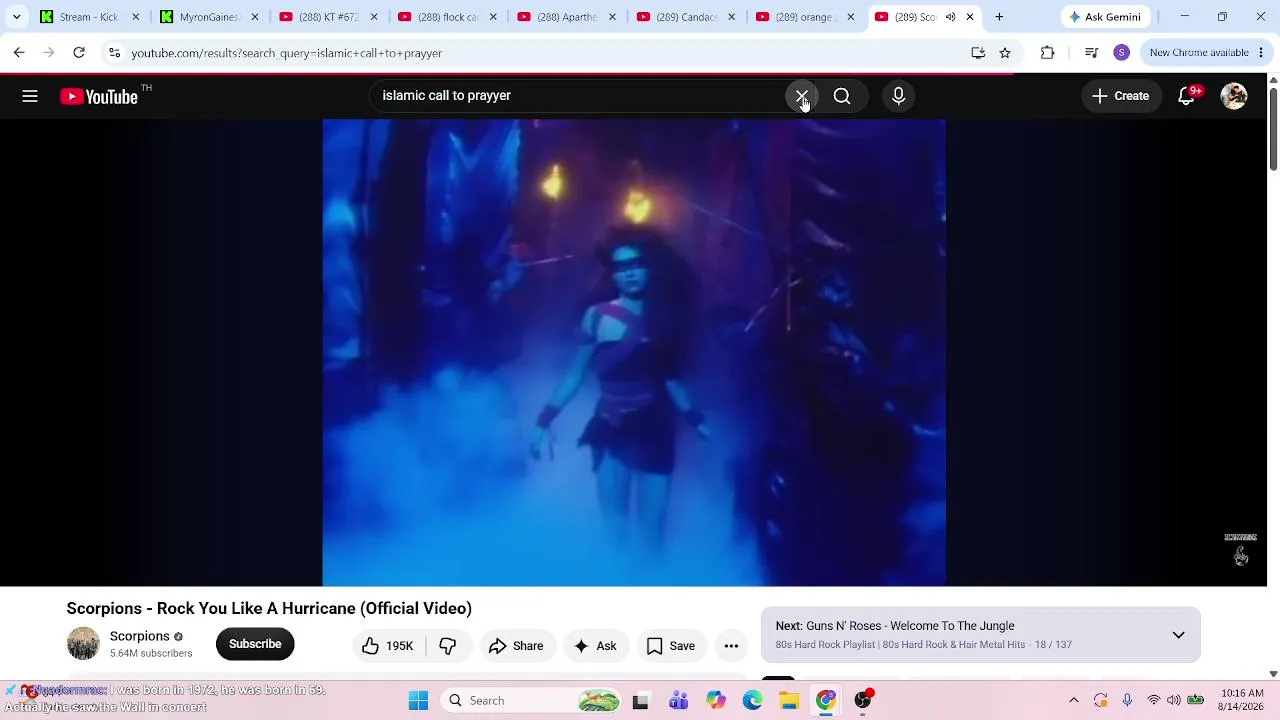Open Microsoft Edge from the taskbar
The height and width of the screenshot is (720, 1280).
(752, 701)
